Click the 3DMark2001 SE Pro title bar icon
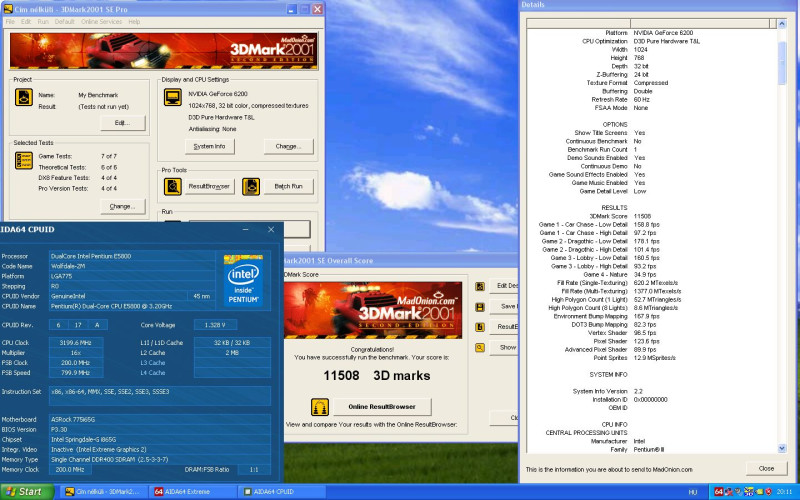The image size is (800, 500). [8, 9]
